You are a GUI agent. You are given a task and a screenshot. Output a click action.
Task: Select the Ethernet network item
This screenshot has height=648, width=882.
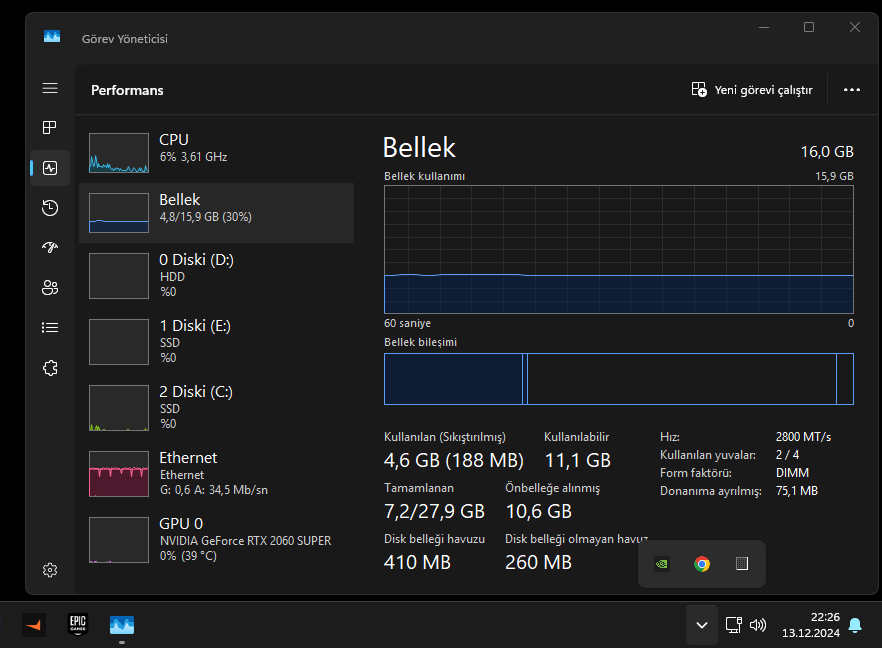tap(216, 472)
